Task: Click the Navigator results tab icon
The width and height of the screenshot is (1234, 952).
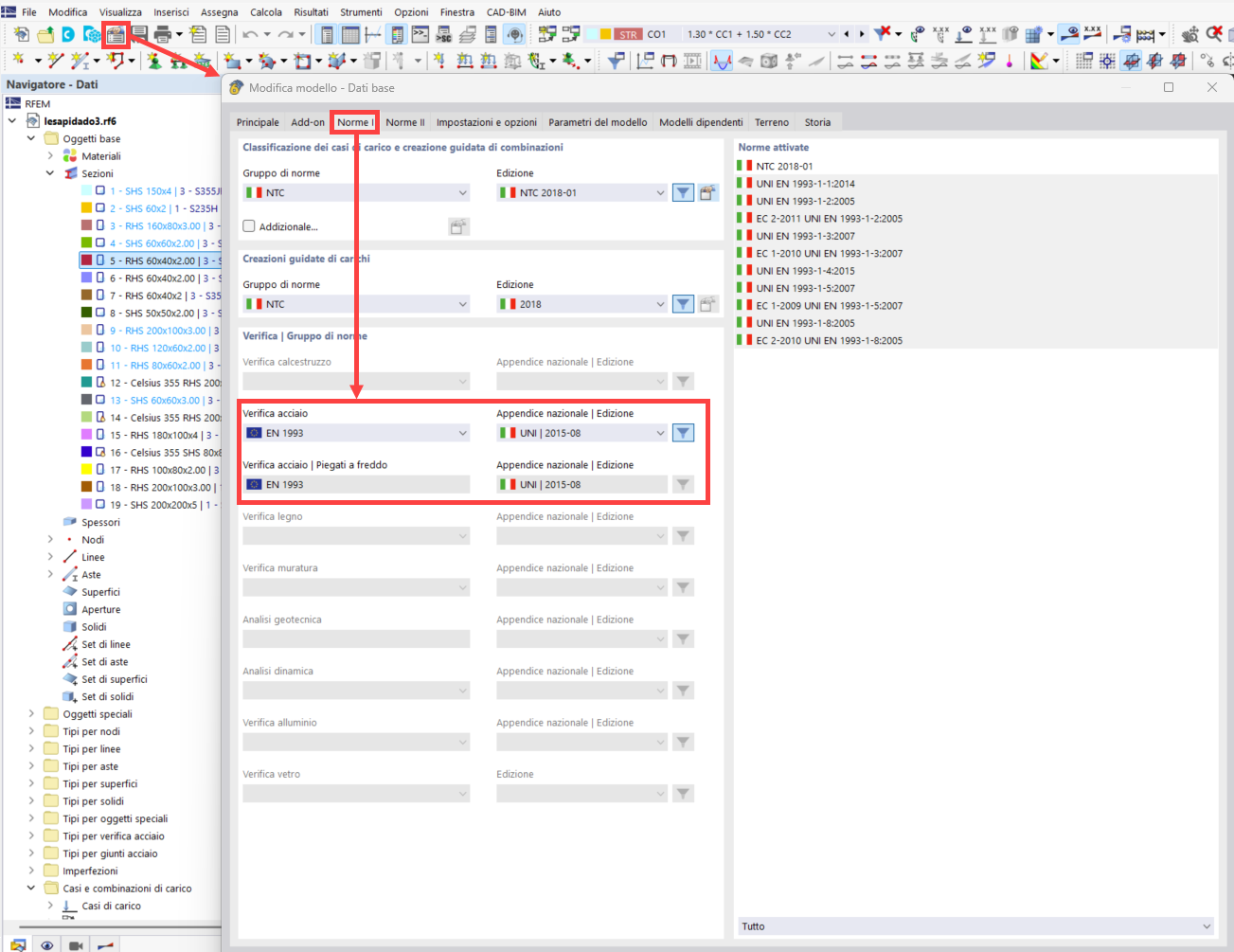Action: pos(106,945)
